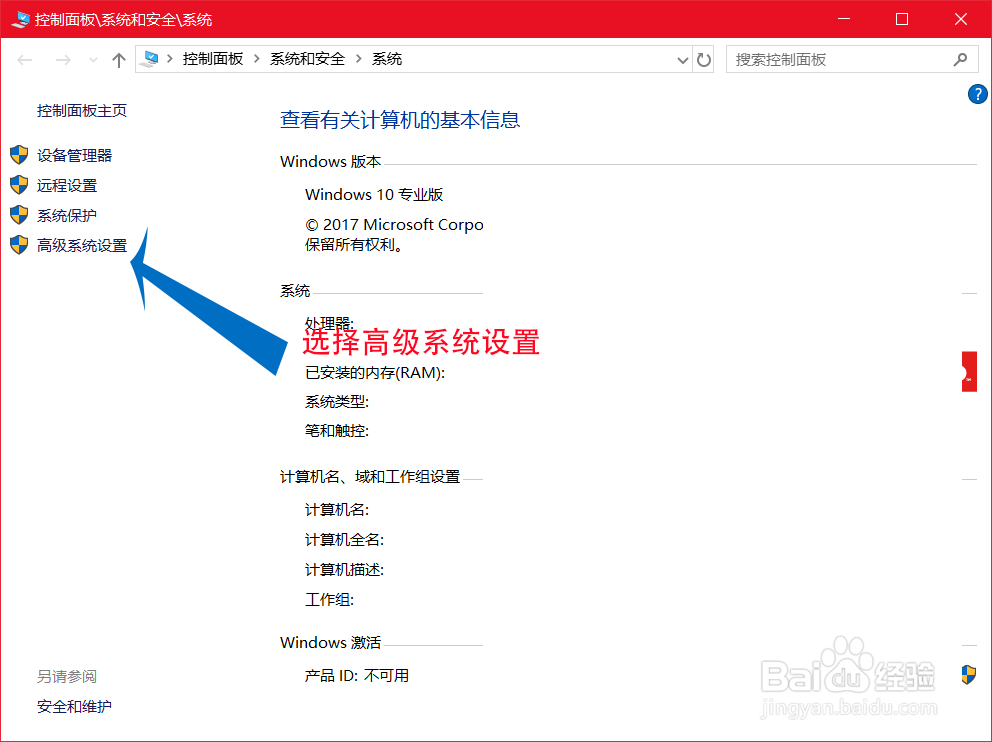Click the window icon in title bar
Viewport: 992px width, 742px height.
tap(20, 20)
